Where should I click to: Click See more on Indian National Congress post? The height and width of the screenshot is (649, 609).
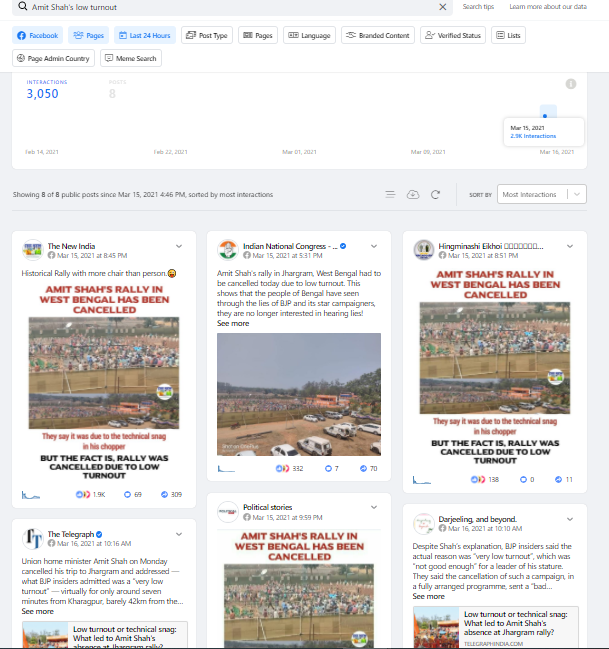[233, 324]
